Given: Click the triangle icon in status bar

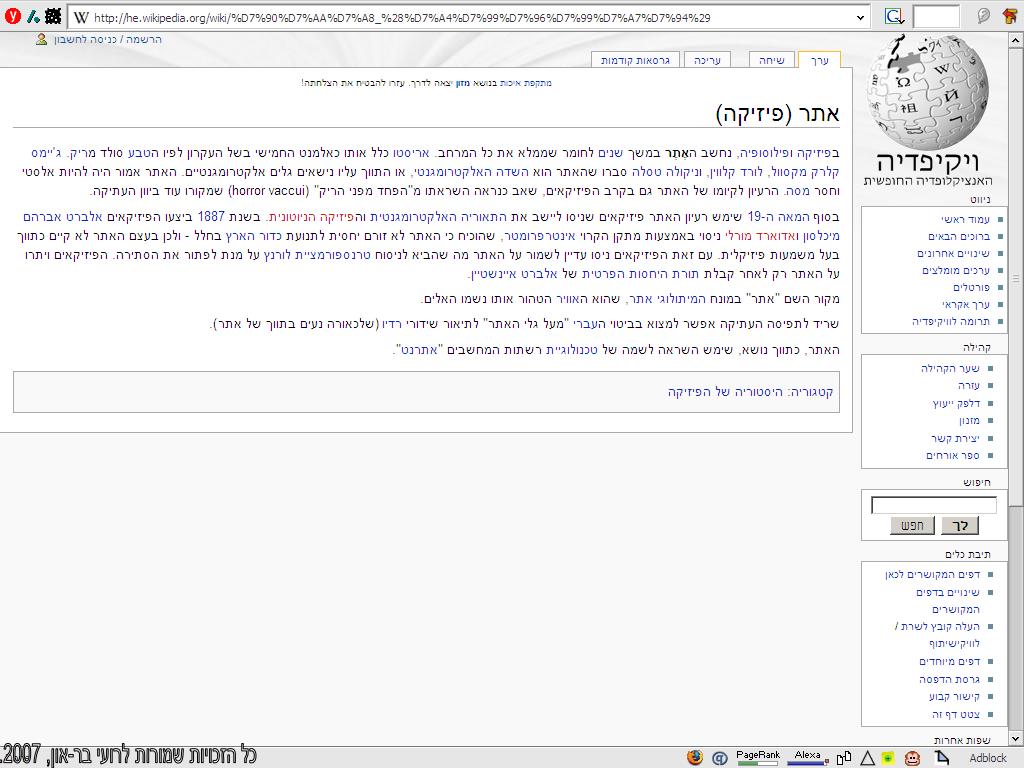Looking at the screenshot, I should [867, 758].
